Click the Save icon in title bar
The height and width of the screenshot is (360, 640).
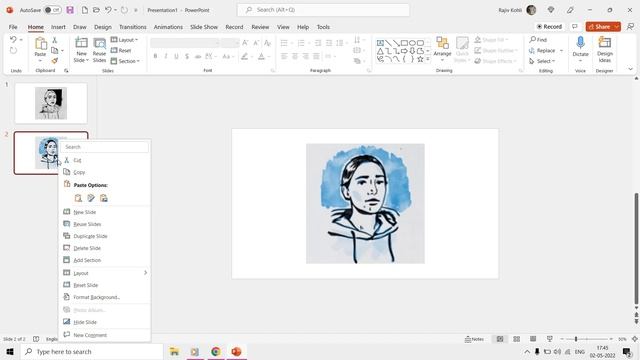tap(70, 10)
